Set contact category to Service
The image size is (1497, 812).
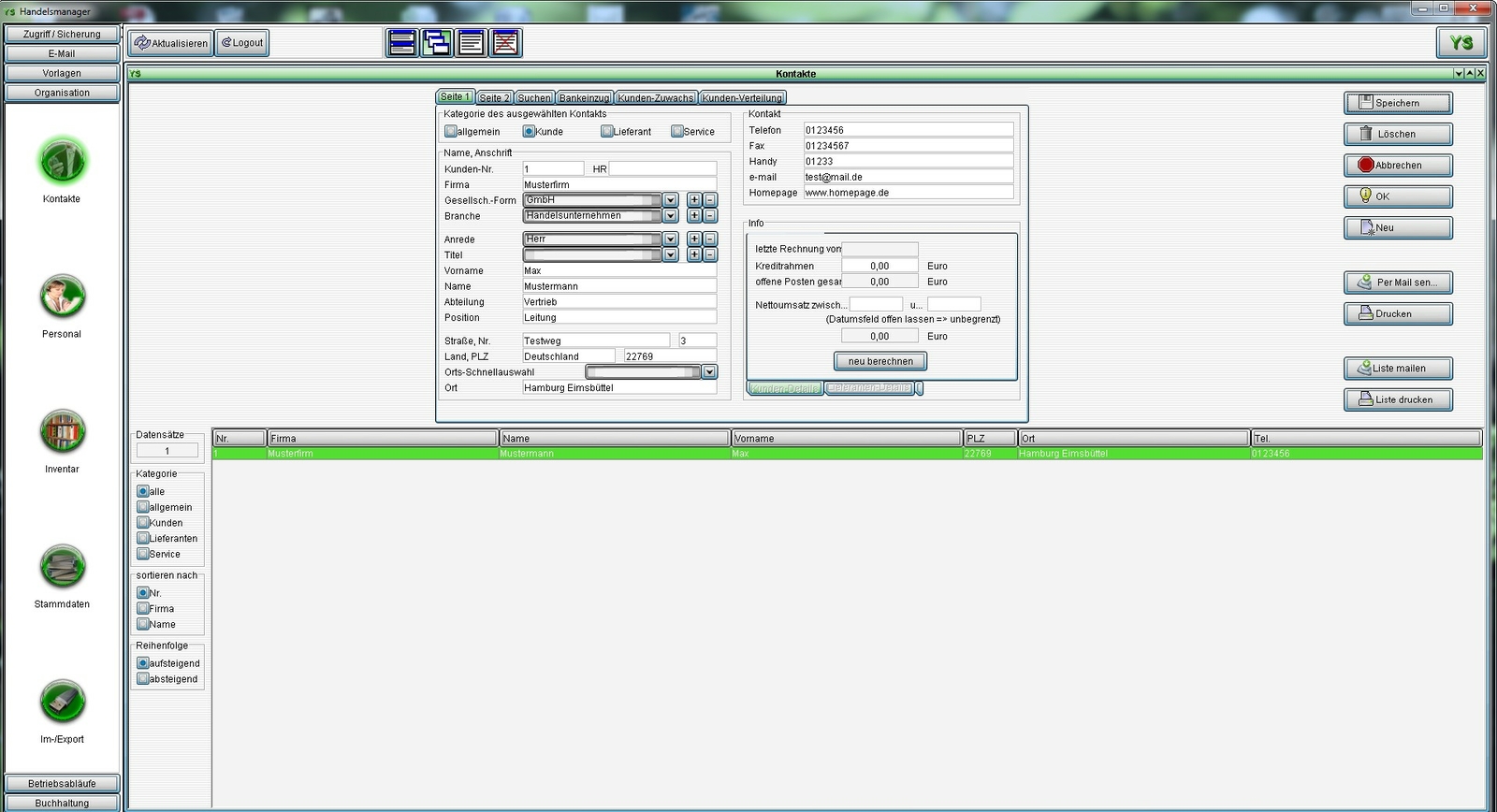coord(676,132)
